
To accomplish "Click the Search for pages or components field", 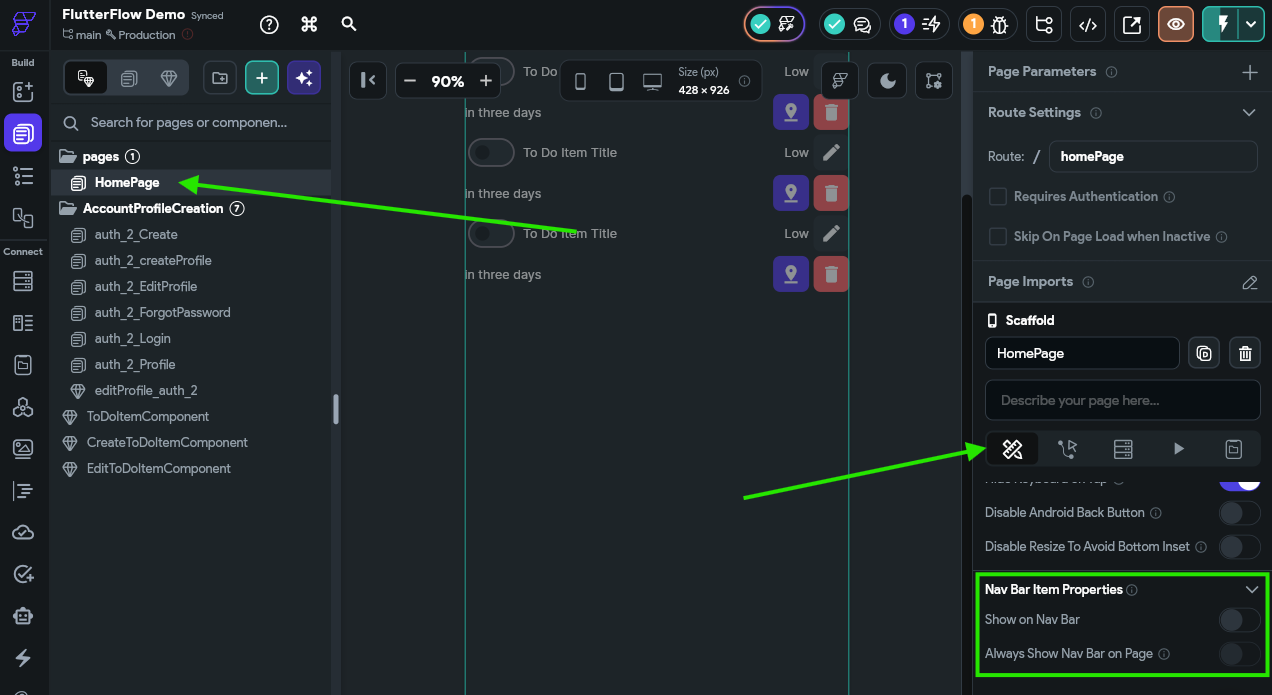I will pos(191,123).
